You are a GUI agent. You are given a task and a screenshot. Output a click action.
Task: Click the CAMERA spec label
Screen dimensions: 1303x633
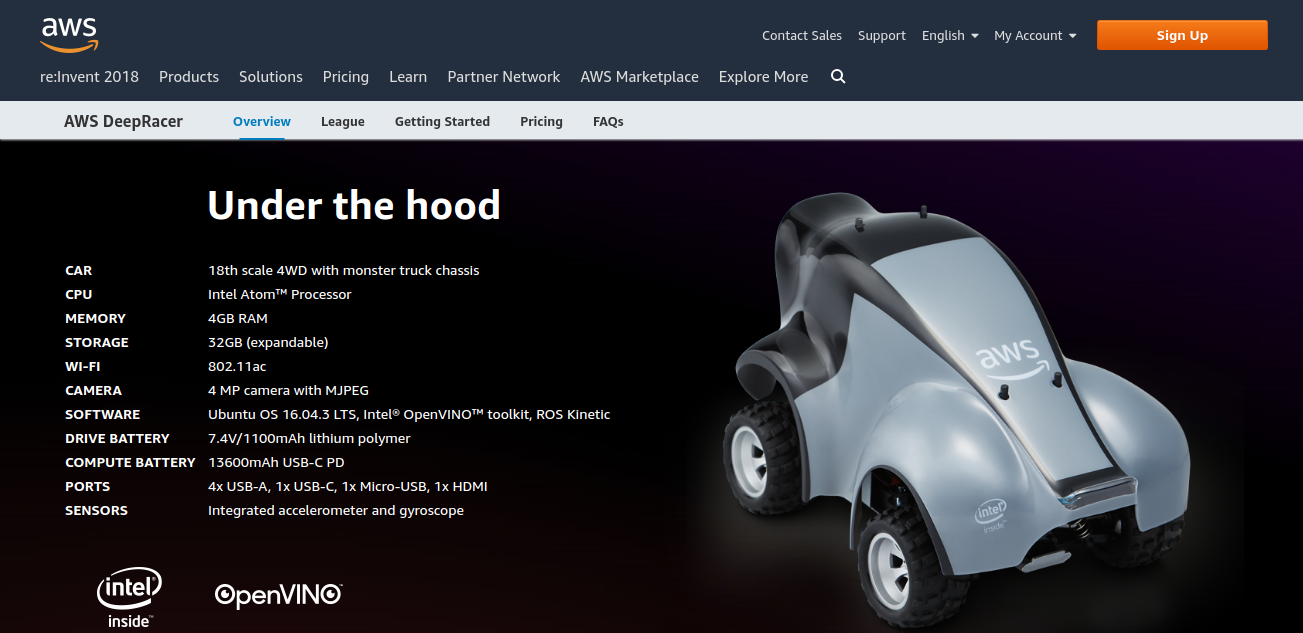(x=94, y=390)
